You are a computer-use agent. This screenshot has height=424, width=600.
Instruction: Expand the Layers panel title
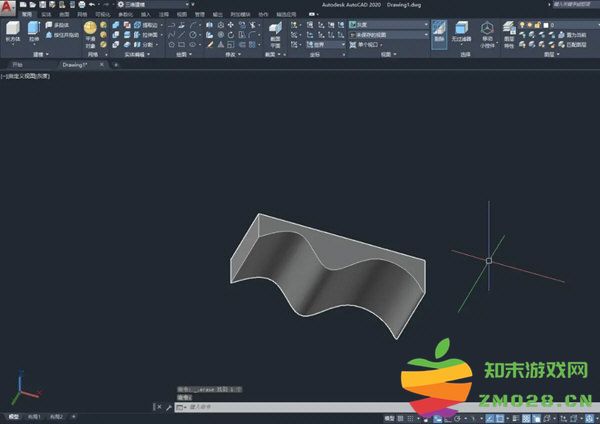[x=551, y=54]
